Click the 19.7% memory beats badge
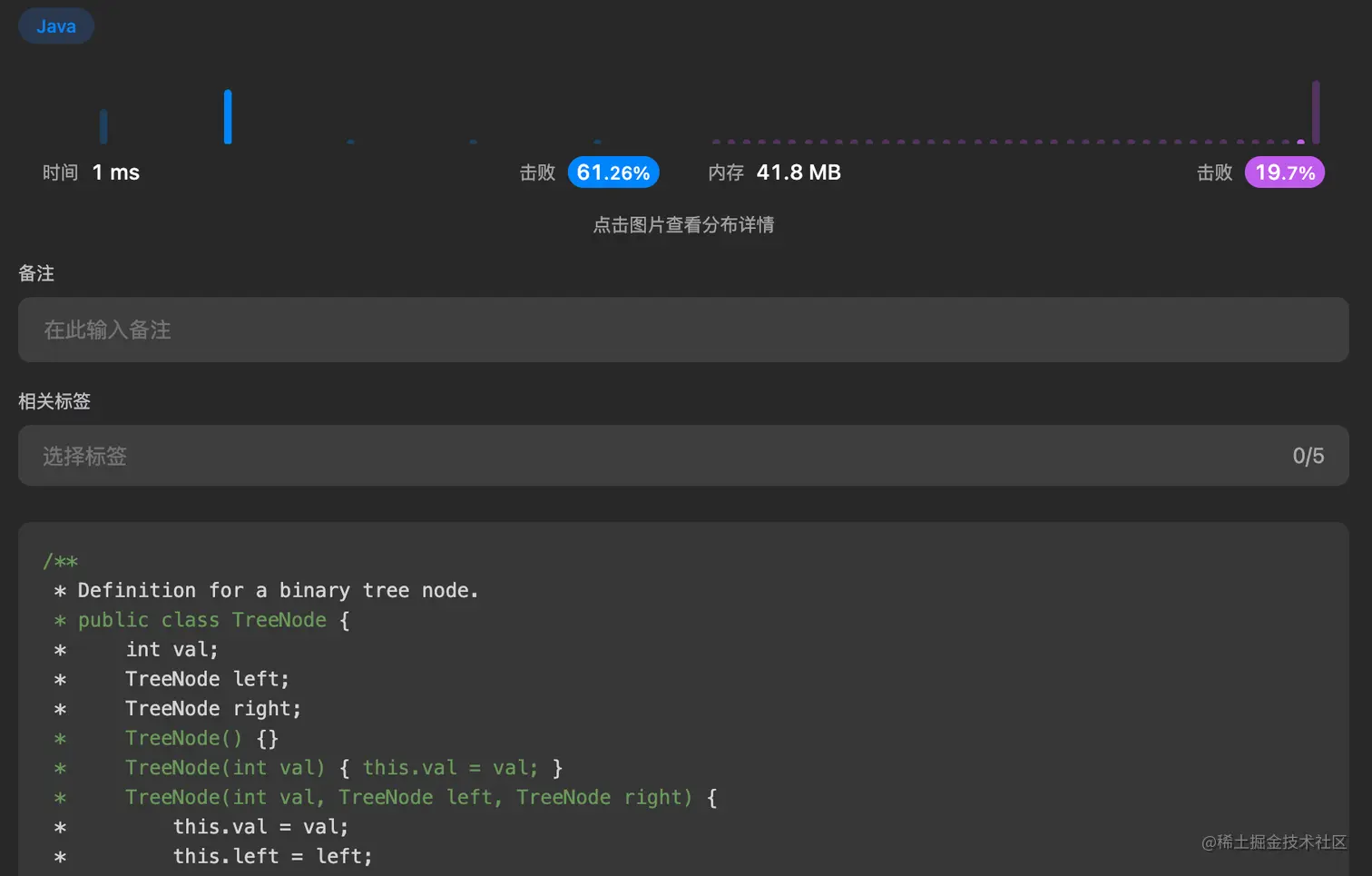1372x876 pixels. click(x=1284, y=172)
